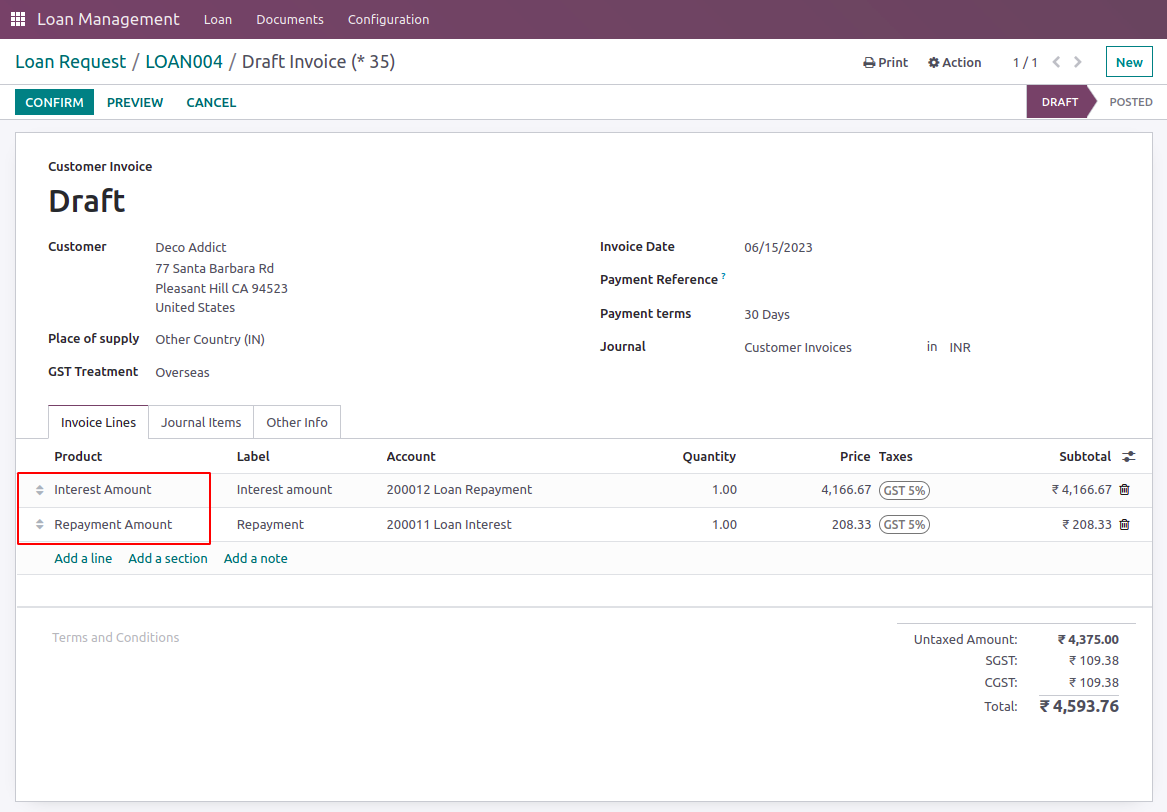This screenshot has height=812, width=1167.
Task: Click the 200011 Loan Interest account cell
Action: [449, 525]
